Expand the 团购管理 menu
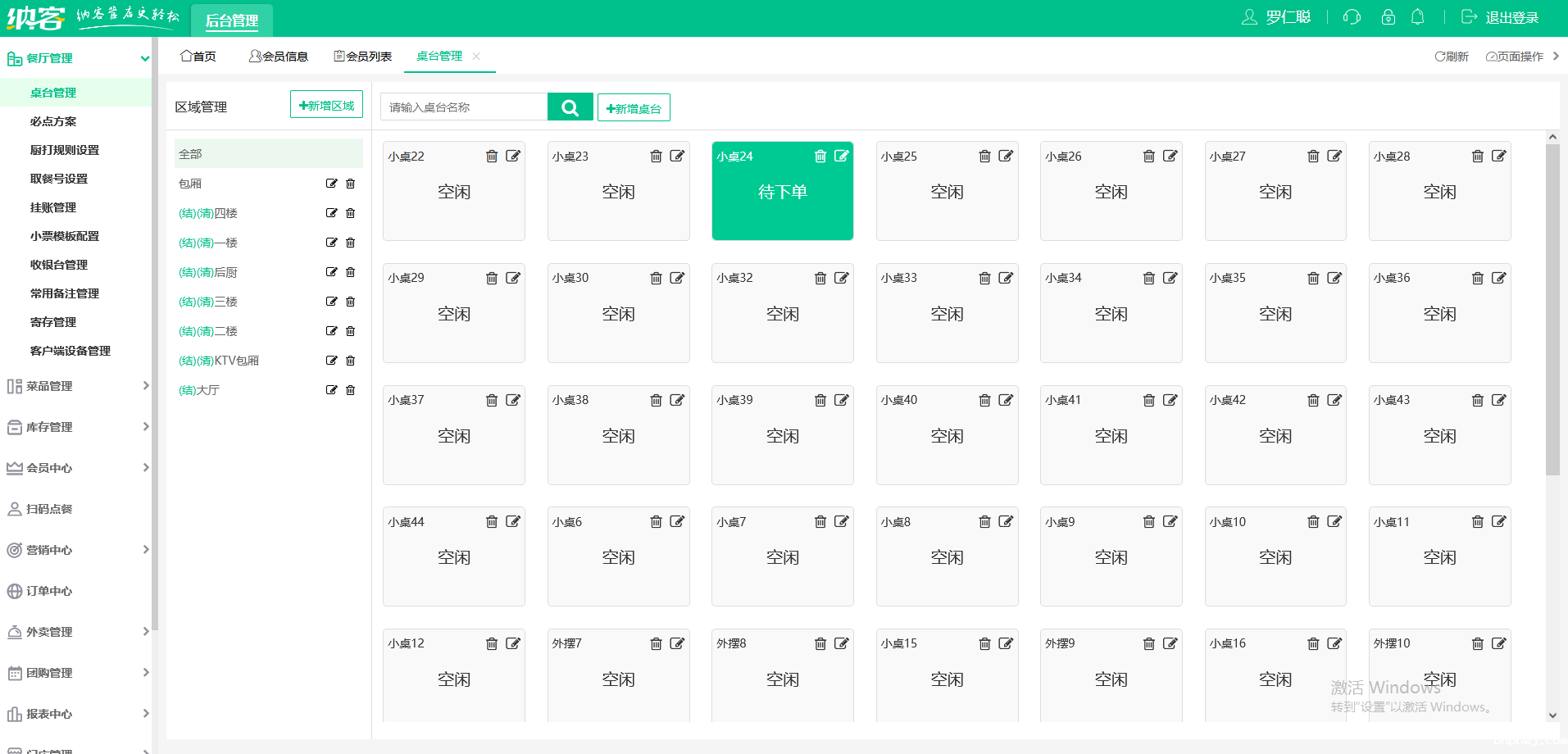The height and width of the screenshot is (754, 1568). tap(146, 673)
